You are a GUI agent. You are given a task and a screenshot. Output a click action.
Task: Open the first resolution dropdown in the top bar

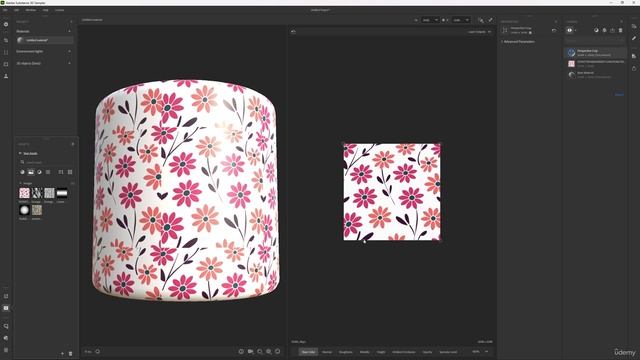click(x=430, y=20)
